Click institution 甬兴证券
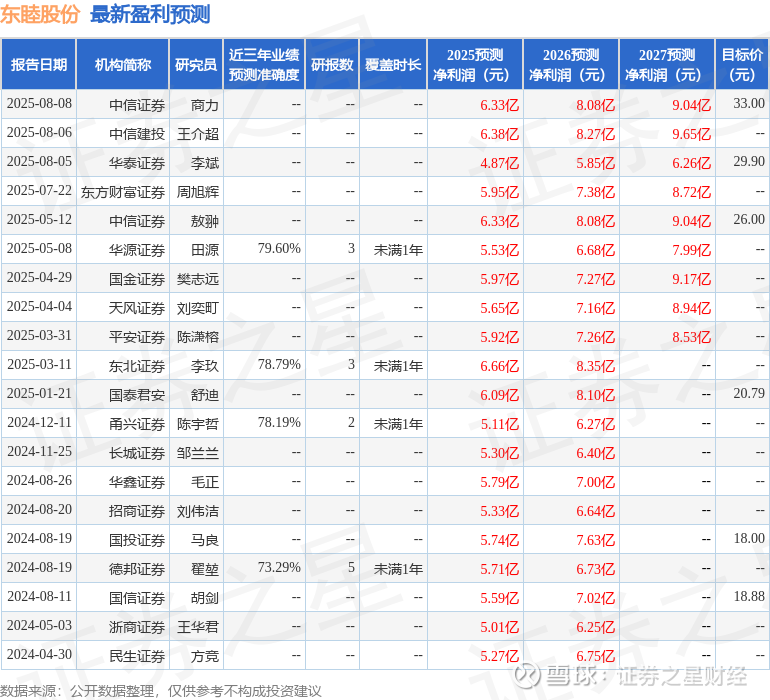770x700 pixels. tap(137, 424)
